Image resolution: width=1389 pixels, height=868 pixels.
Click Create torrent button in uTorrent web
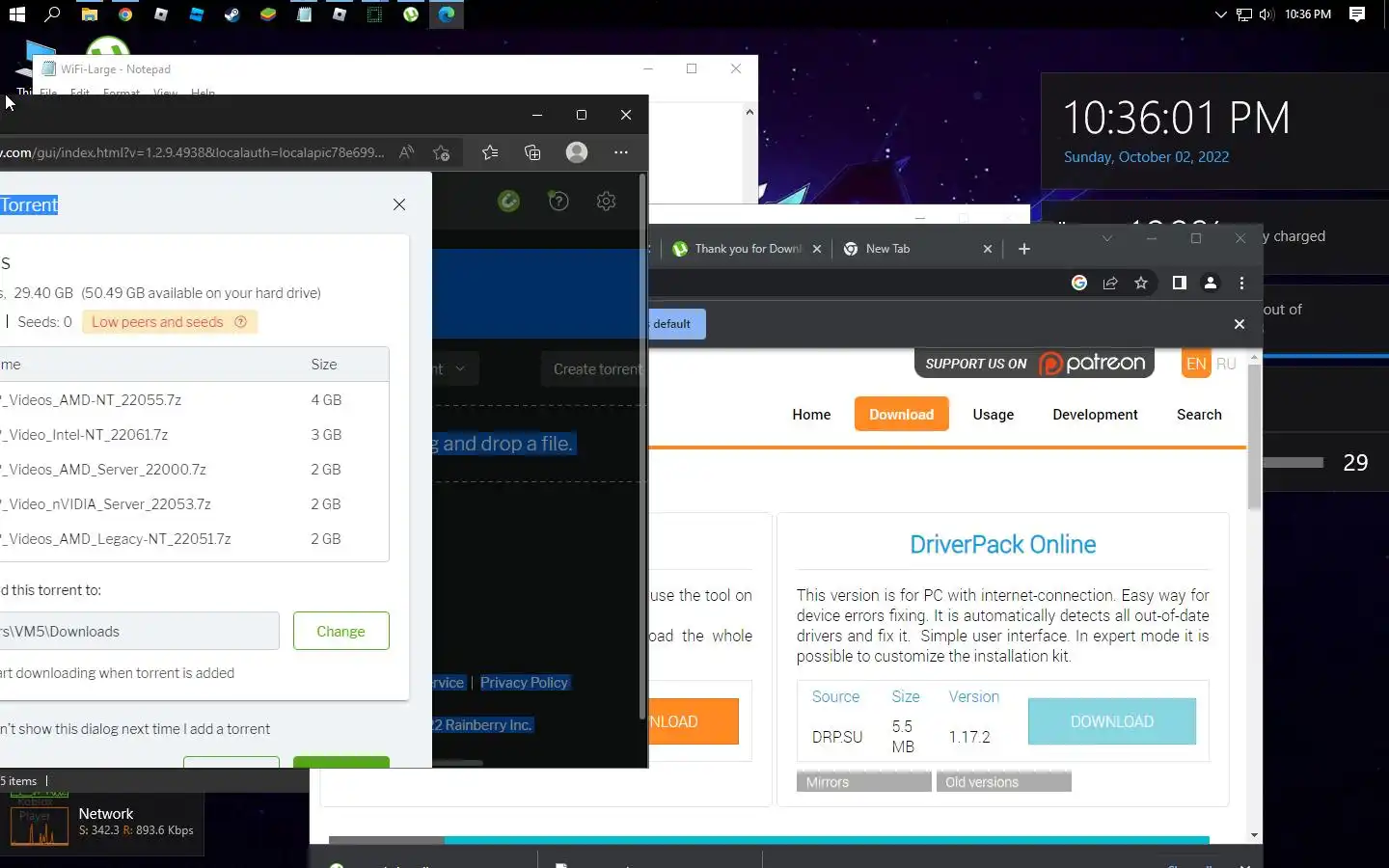[595, 368]
